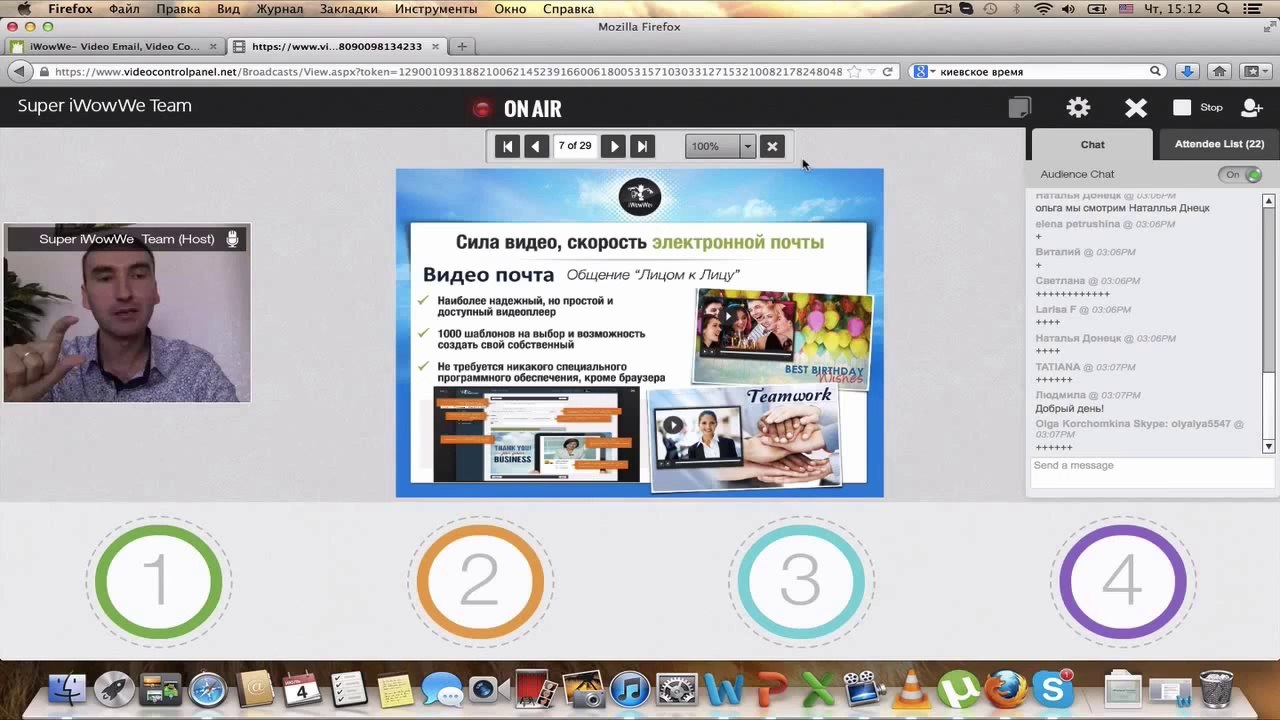Open Microsoft Word from the Dock

[724, 689]
